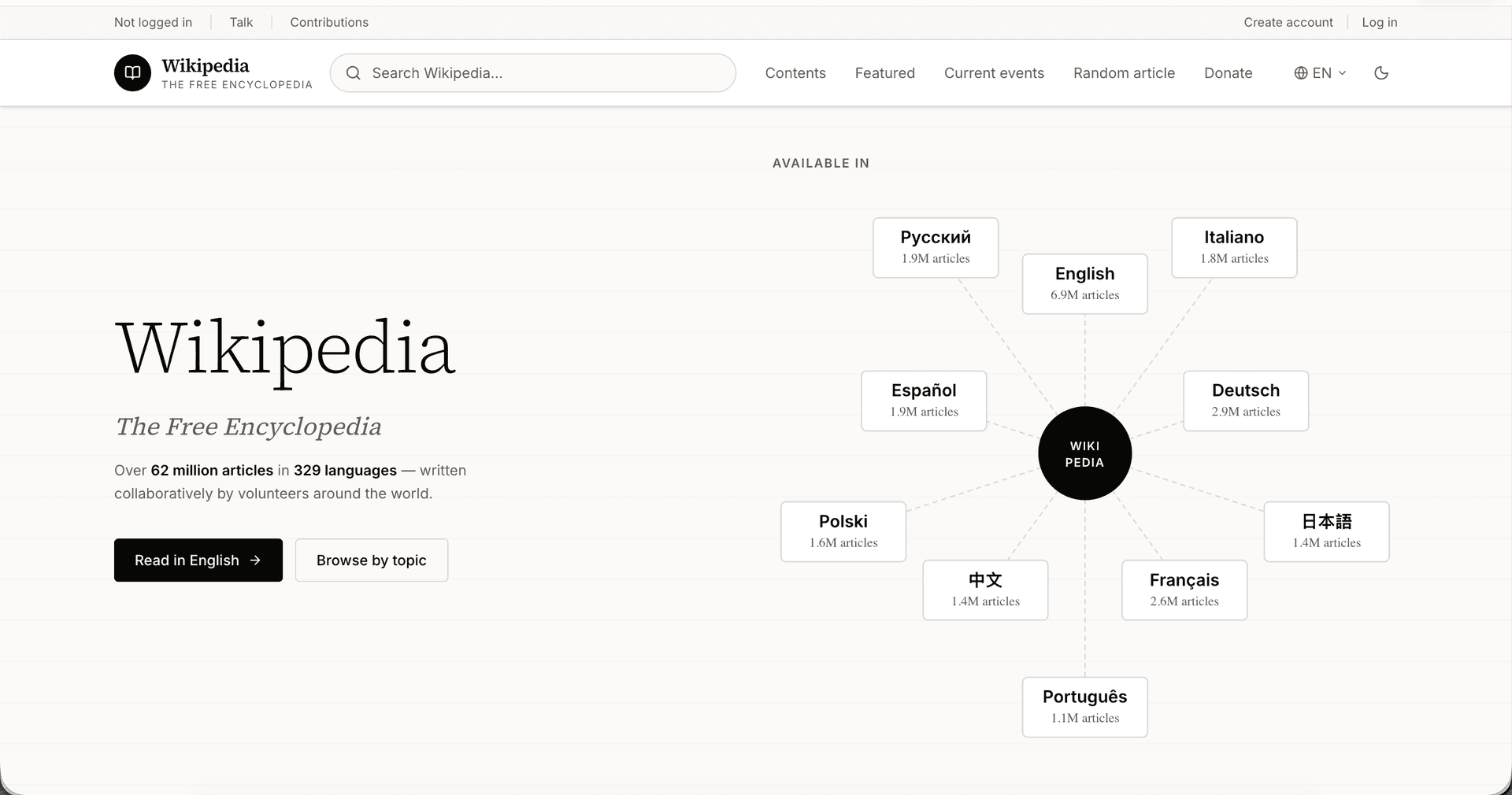The image size is (1512, 795).
Task: Click 'The Free Encyclopedia' italic subtitle
Action: [249, 427]
